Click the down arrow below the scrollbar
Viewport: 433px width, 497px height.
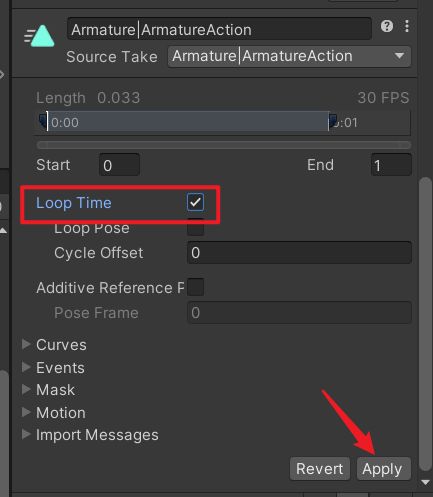coord(425,482)
